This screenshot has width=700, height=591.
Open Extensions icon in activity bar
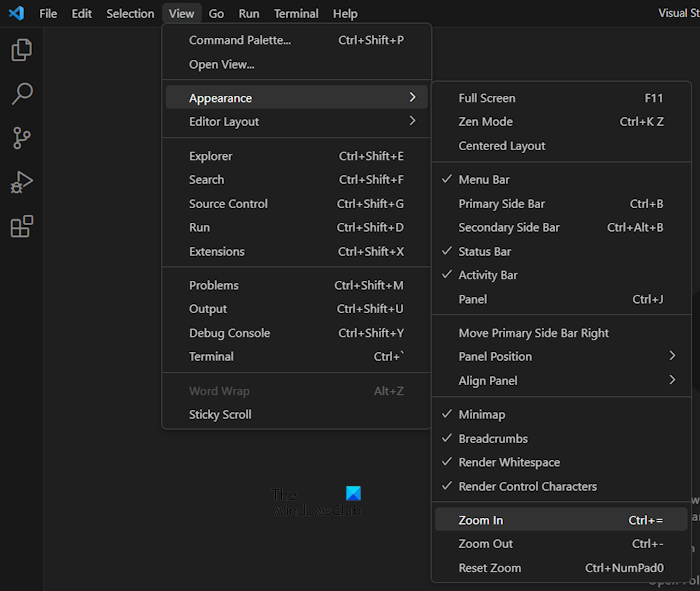pyautogui.click(x=21, y=227)
